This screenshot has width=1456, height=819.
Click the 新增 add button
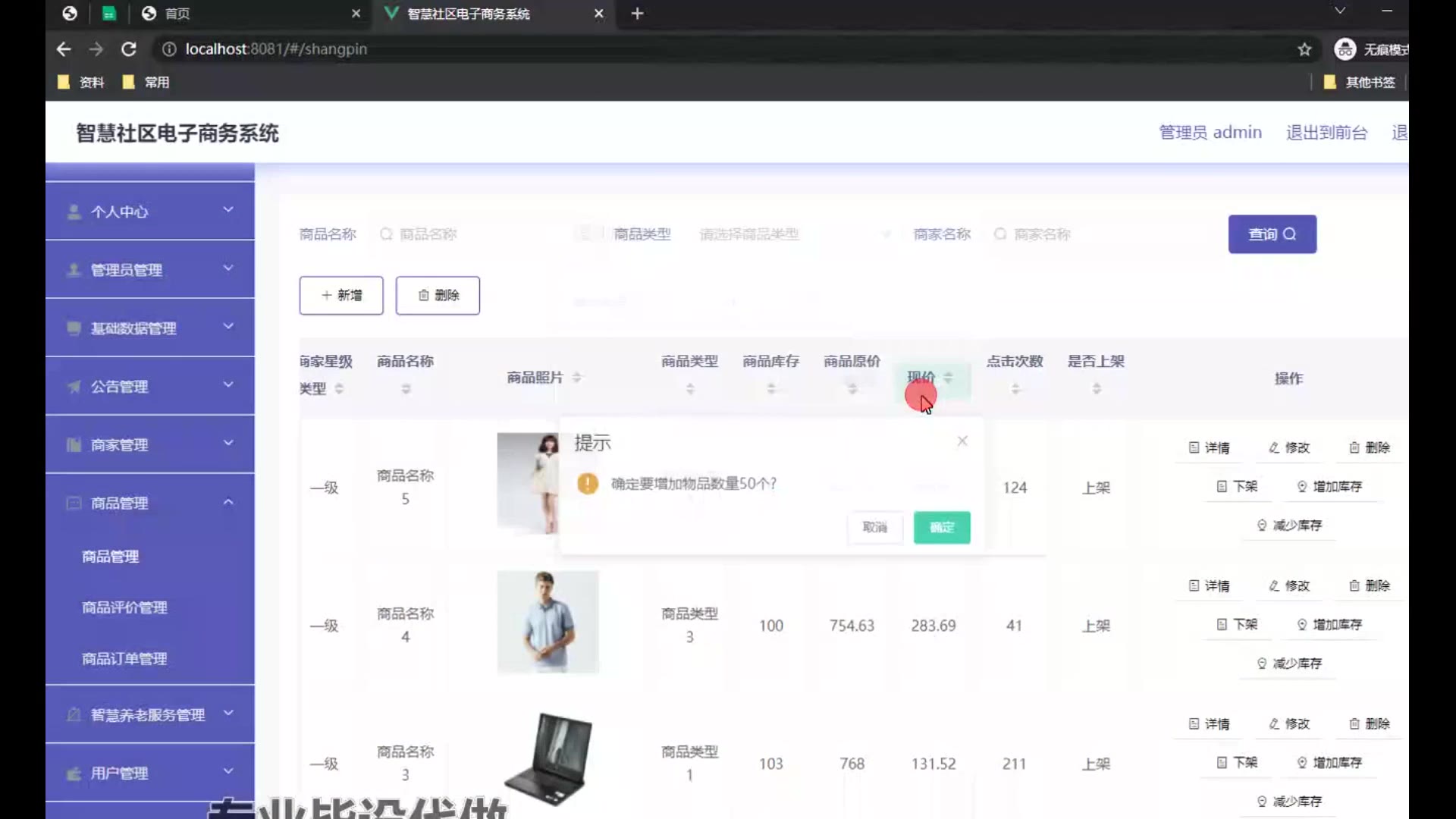coord(341,296)
